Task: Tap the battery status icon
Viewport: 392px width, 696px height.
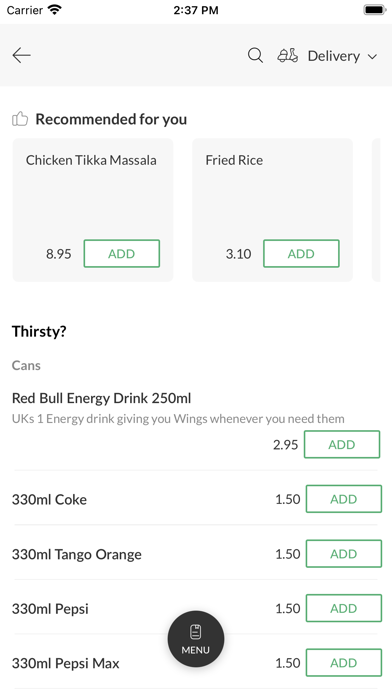Action: (375, 10)
